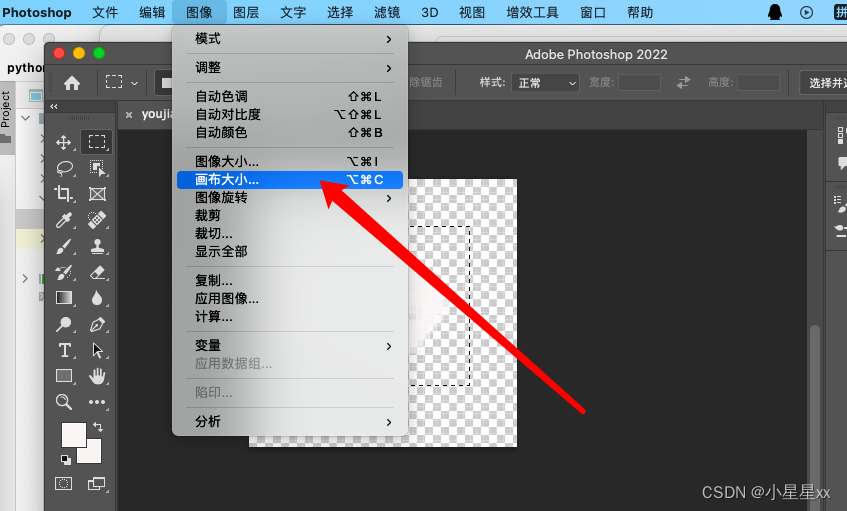
Task: Choose 画布大小... menu item
Action: tap(290, 180)
